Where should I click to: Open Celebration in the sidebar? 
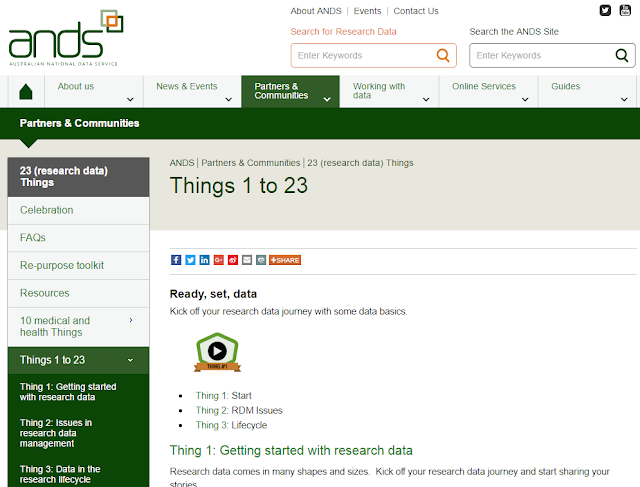(x=78, y=210)
